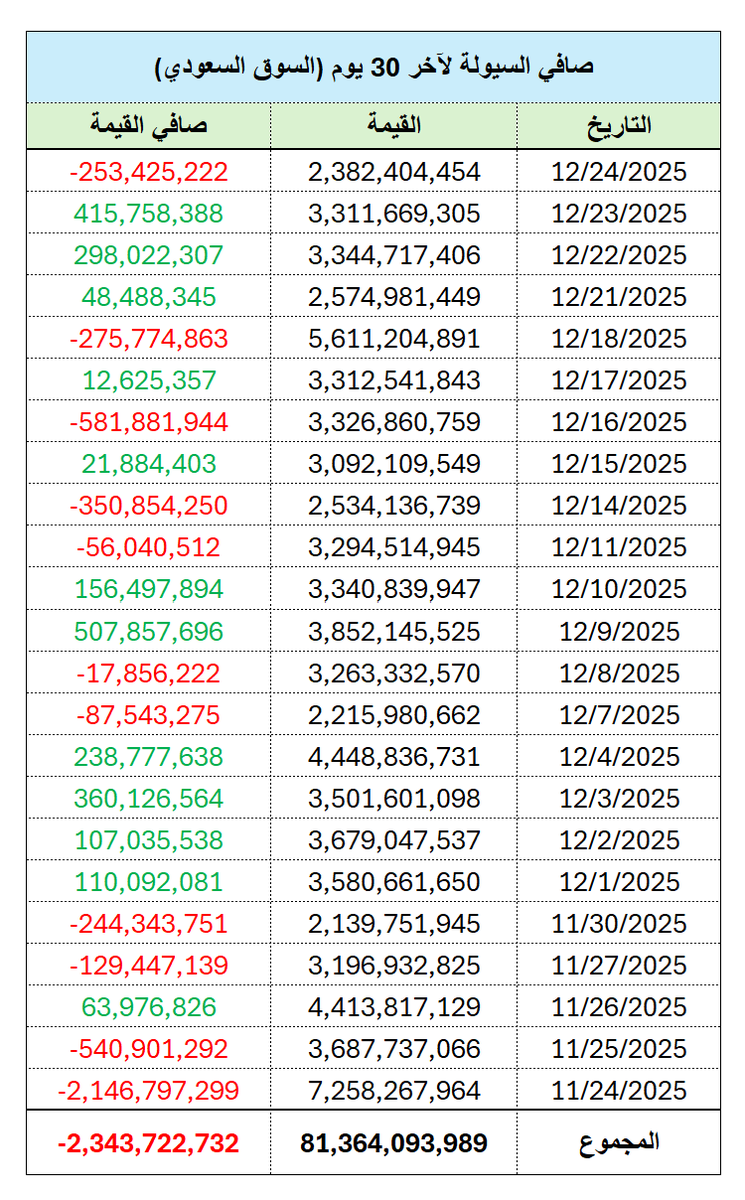Click value cell 5,611,204,891

click(394, 338)
